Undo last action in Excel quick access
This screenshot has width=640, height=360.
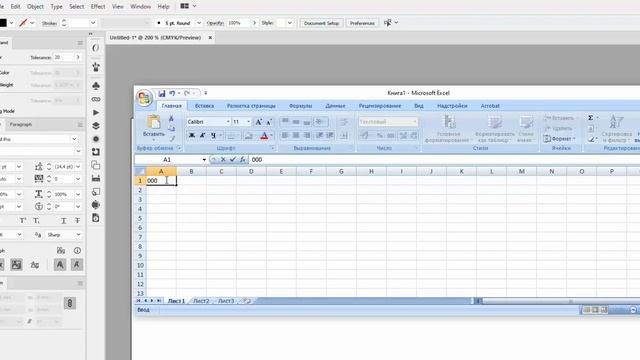click(x=172, y=93)
